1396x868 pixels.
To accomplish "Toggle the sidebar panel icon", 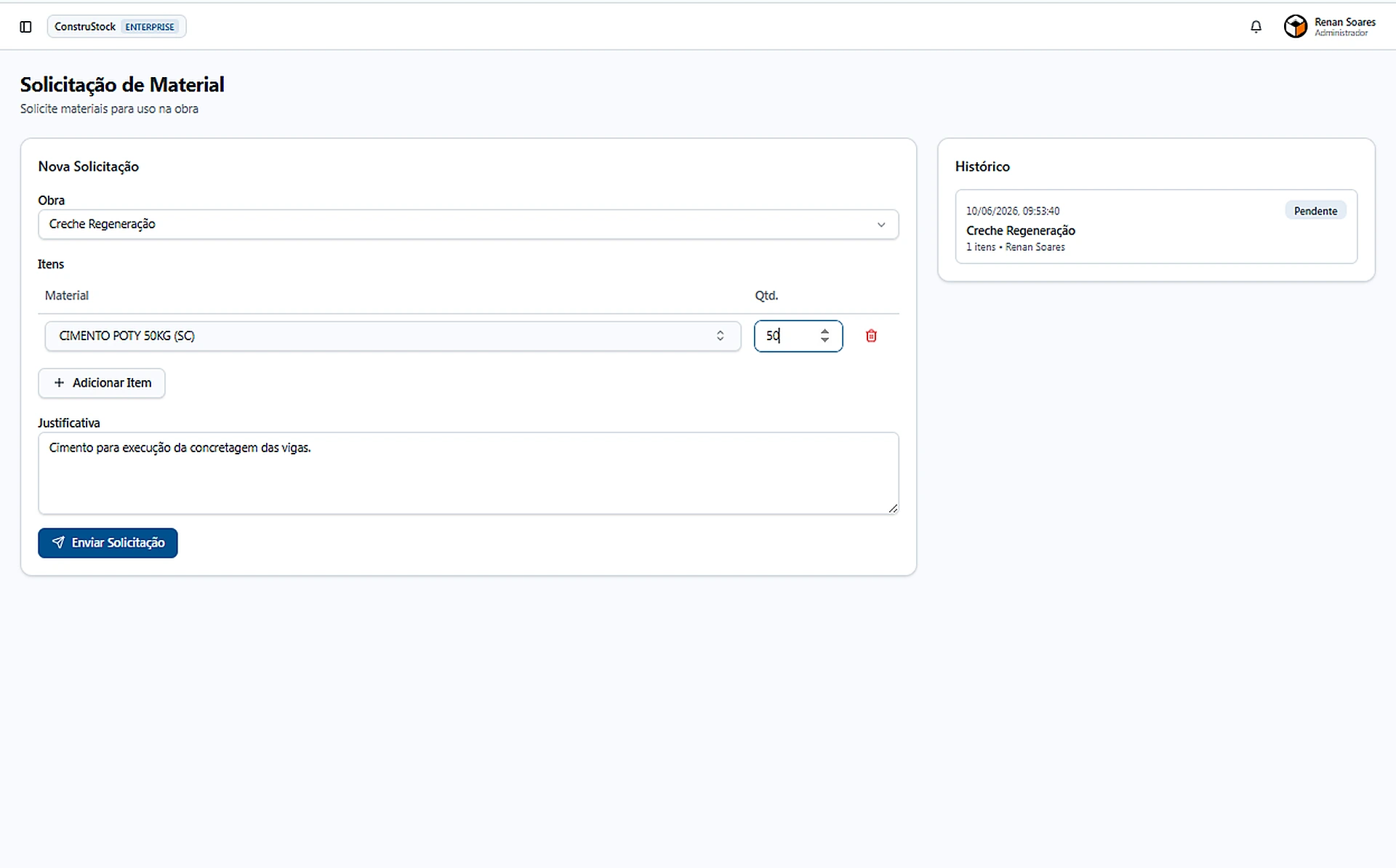I will (x=25, y=27).
